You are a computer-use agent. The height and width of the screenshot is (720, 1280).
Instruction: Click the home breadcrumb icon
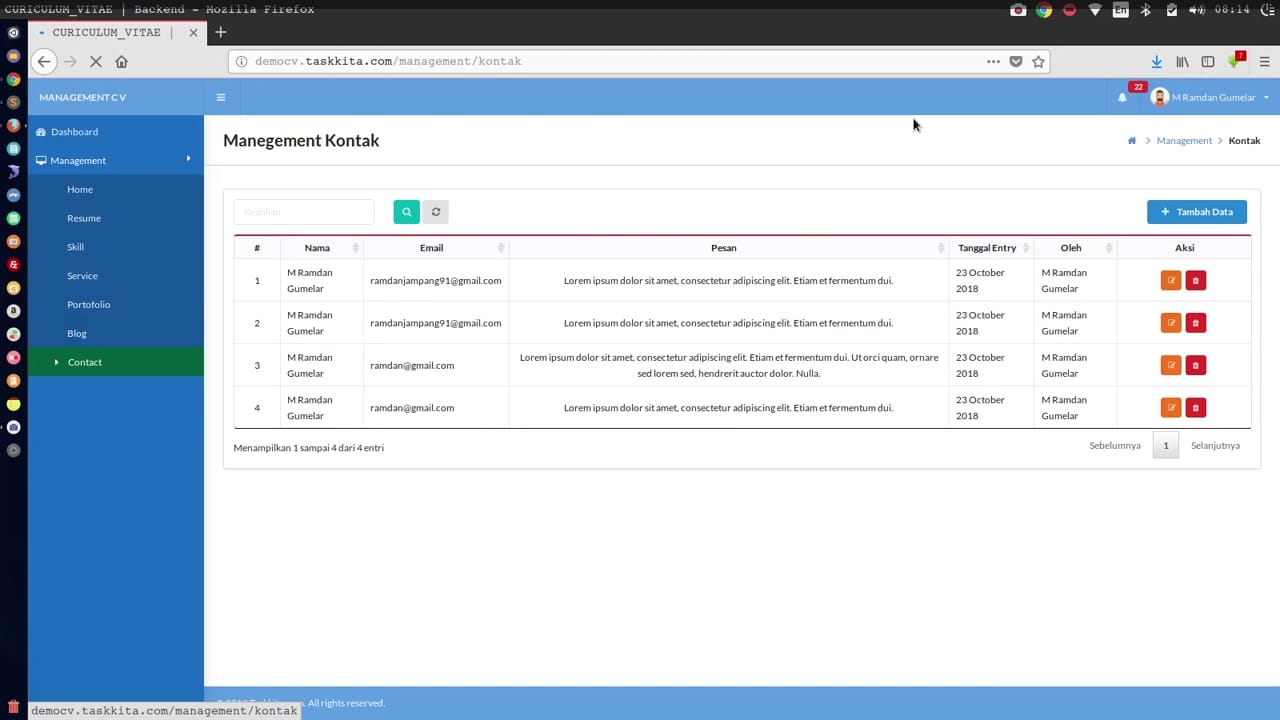coord(1131,140)
